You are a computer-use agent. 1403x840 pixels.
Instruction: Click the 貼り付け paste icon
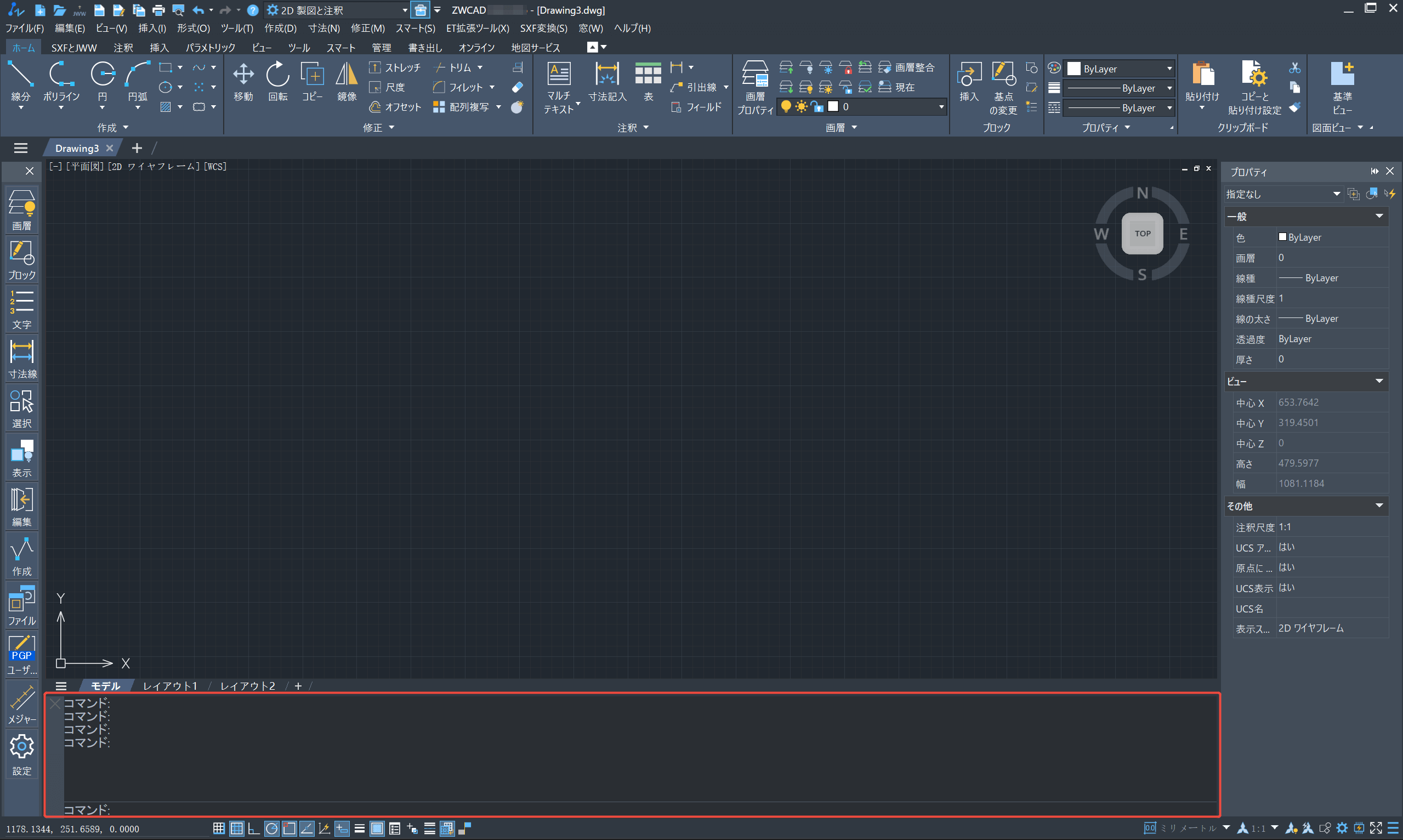pos(1202,82)
